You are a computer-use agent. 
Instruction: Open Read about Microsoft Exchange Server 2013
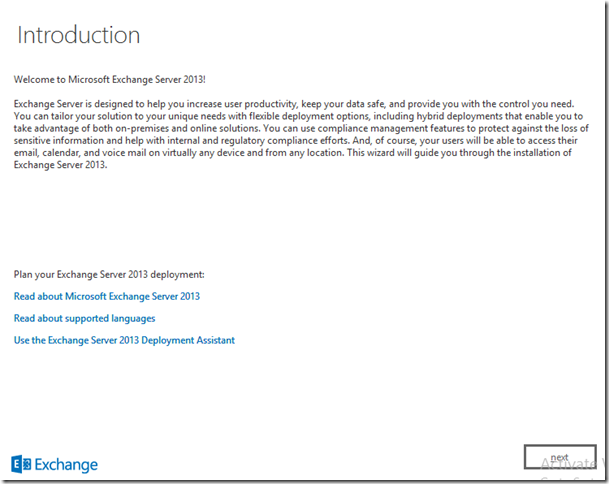point(107,296)
